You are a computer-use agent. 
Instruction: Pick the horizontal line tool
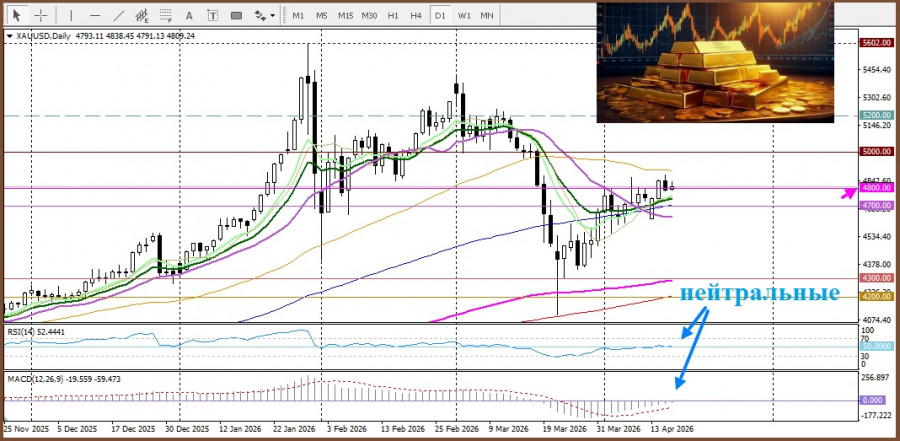coord(94,15)
